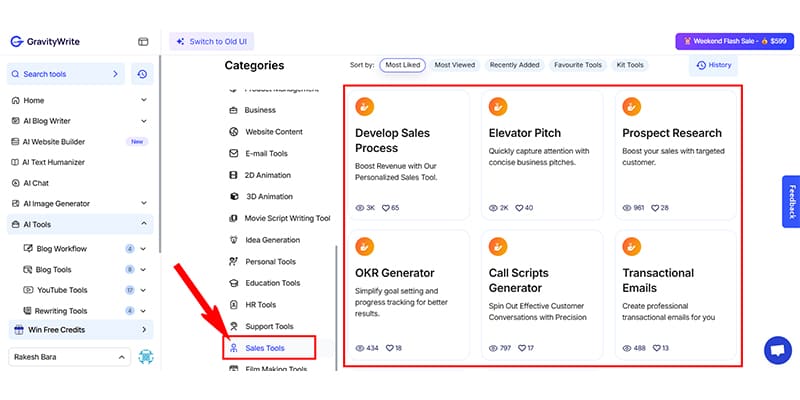
Task: Like the Prospect Research tool heart
Action: tap(655, 208)
